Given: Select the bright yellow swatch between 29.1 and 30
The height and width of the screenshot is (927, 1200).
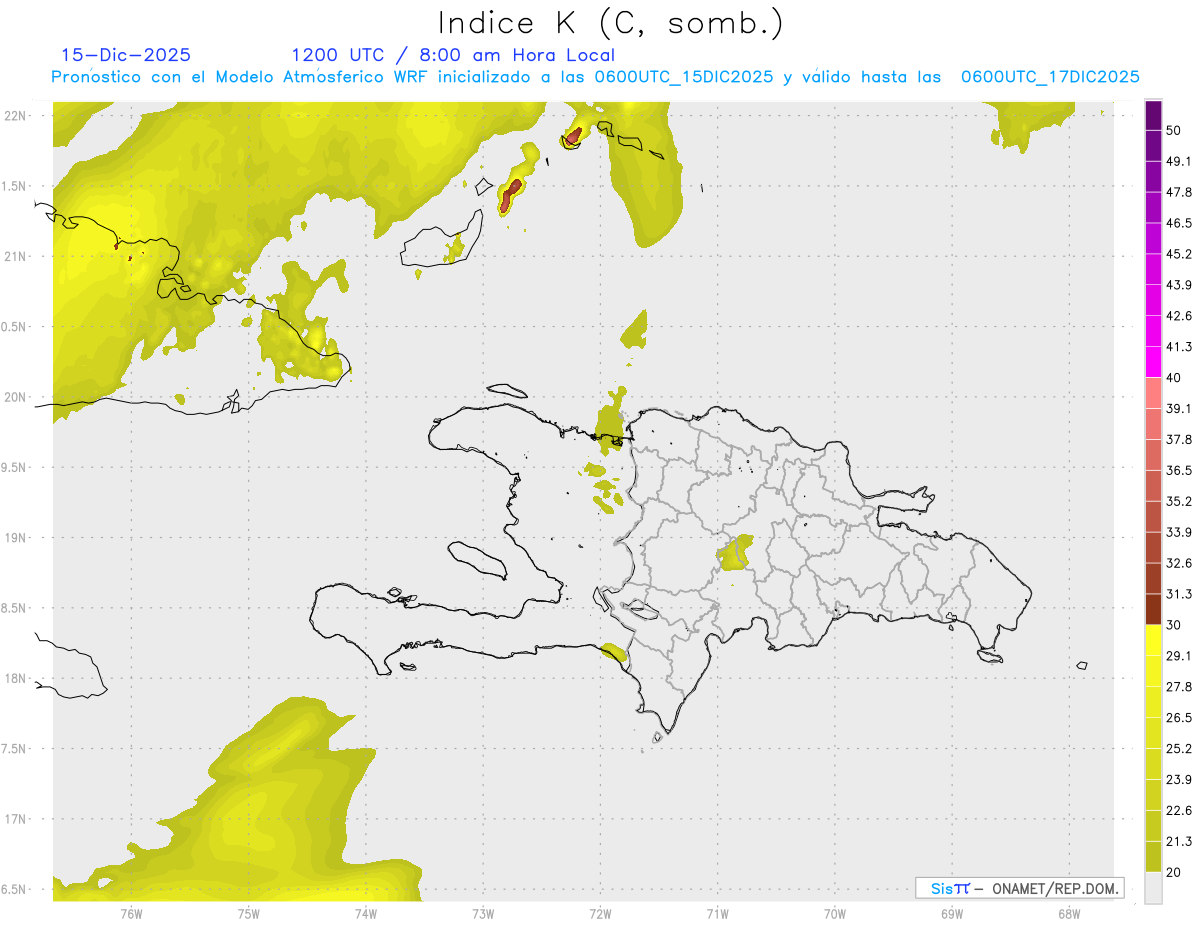Looking at the screenshot, I should [x=1153, y=640].
